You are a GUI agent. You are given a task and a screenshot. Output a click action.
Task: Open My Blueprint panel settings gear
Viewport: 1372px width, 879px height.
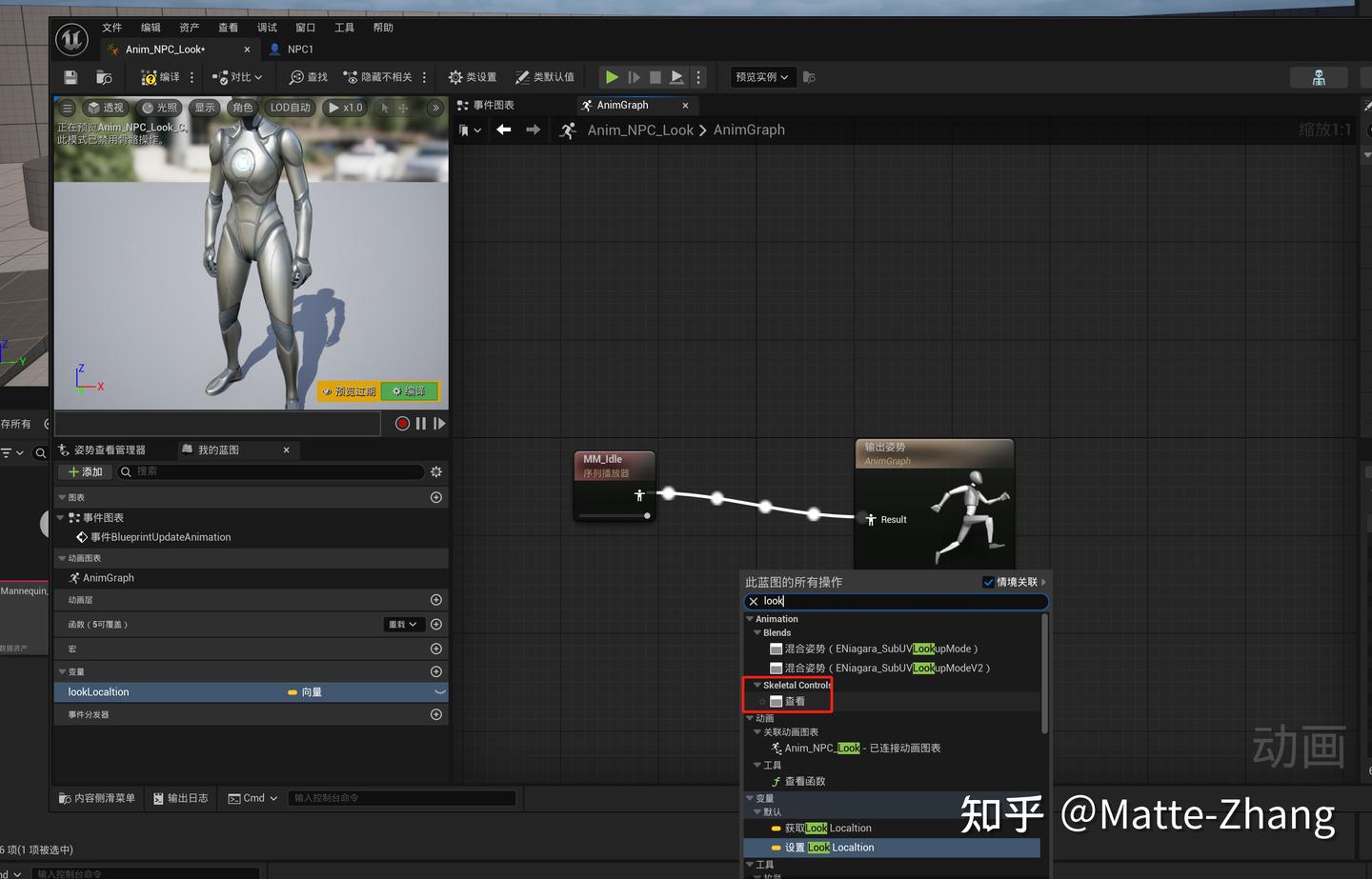point(436,472)
